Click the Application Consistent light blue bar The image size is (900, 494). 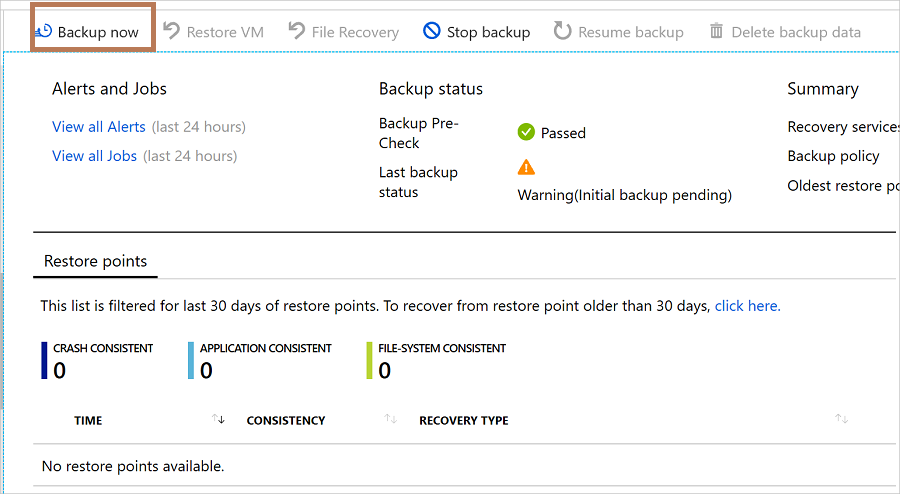(191, 360)
